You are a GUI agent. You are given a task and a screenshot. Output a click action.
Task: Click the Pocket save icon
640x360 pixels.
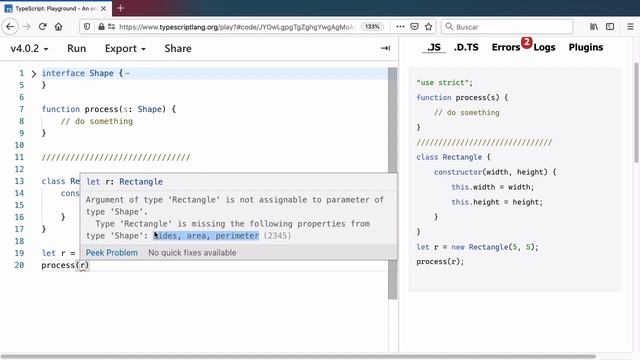414,27
